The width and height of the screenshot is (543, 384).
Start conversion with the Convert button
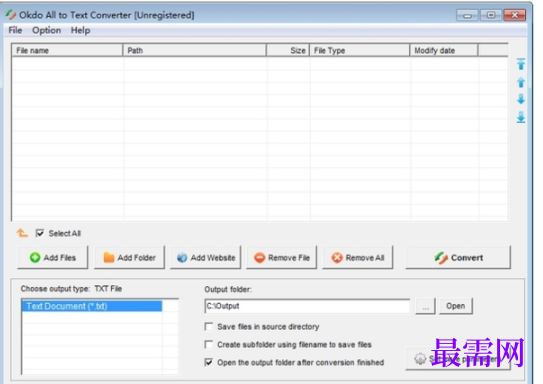pyautogui.click(x=458, y=258)
